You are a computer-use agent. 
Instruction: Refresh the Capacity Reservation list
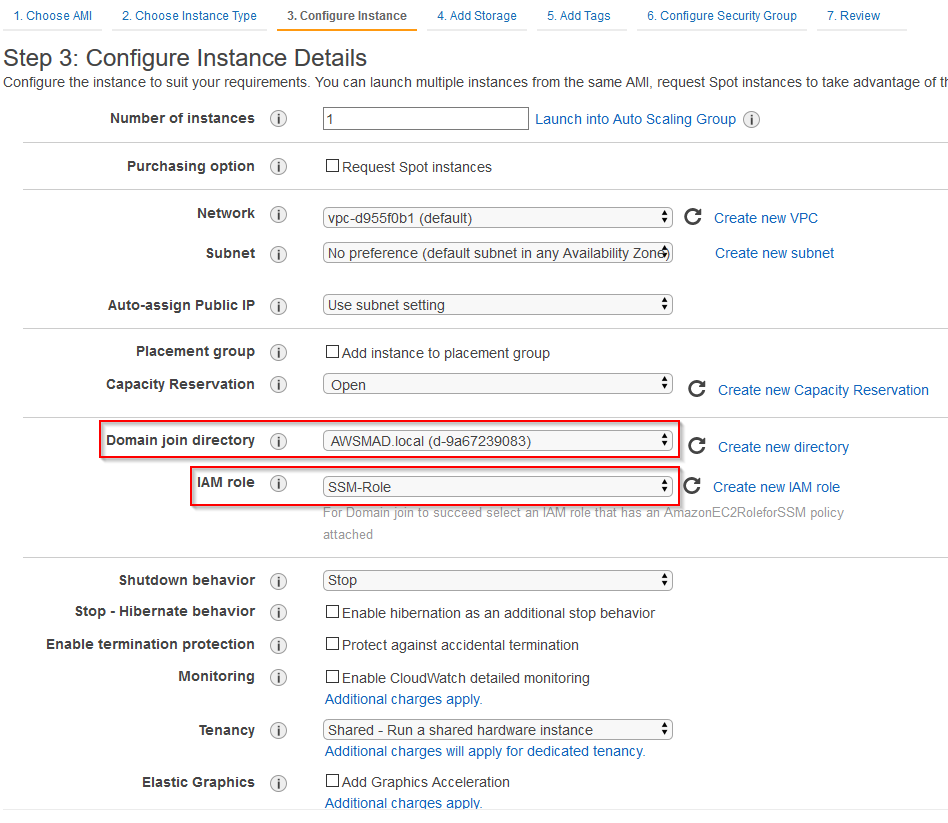pyautogui.click(x=696, y=389)
